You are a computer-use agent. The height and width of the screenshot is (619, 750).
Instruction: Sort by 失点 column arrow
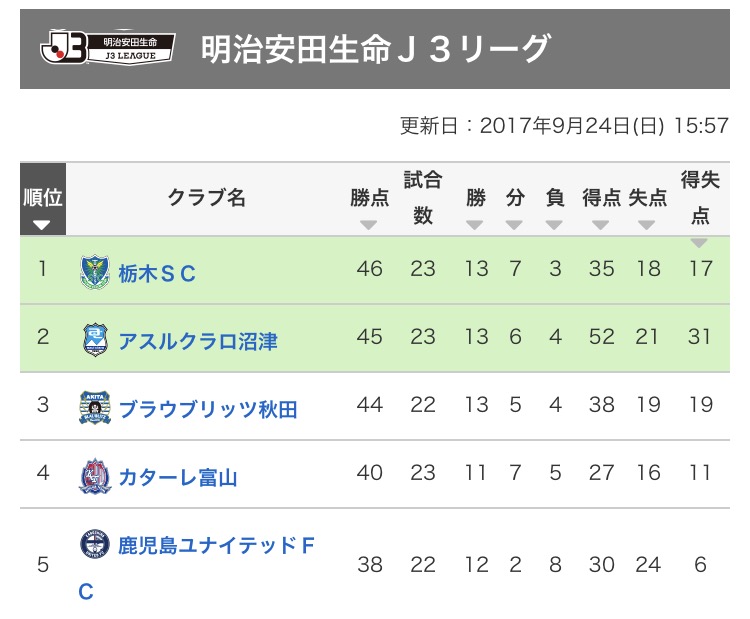tap(647, 225)
